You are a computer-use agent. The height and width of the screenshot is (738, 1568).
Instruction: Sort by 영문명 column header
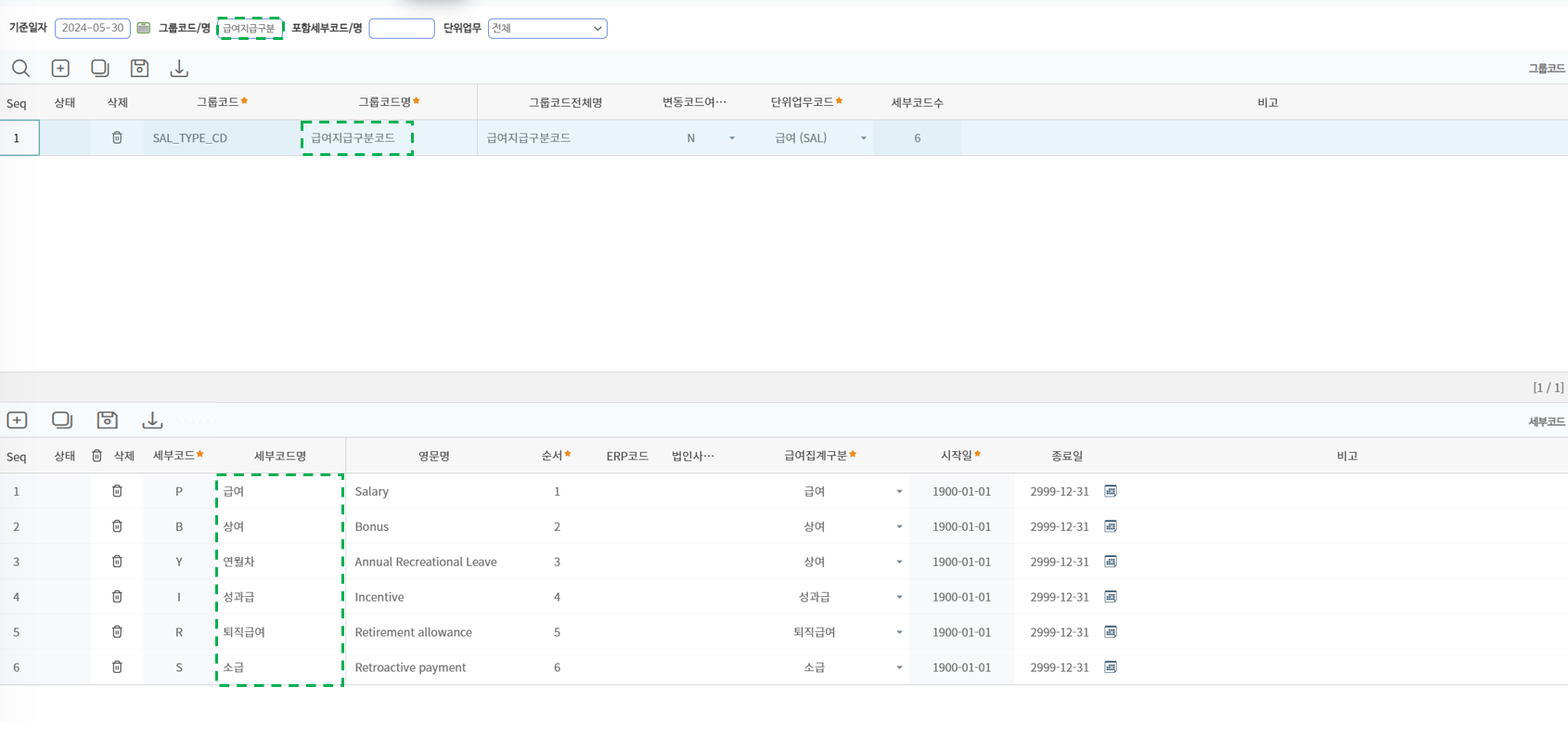tap(433, 456)
